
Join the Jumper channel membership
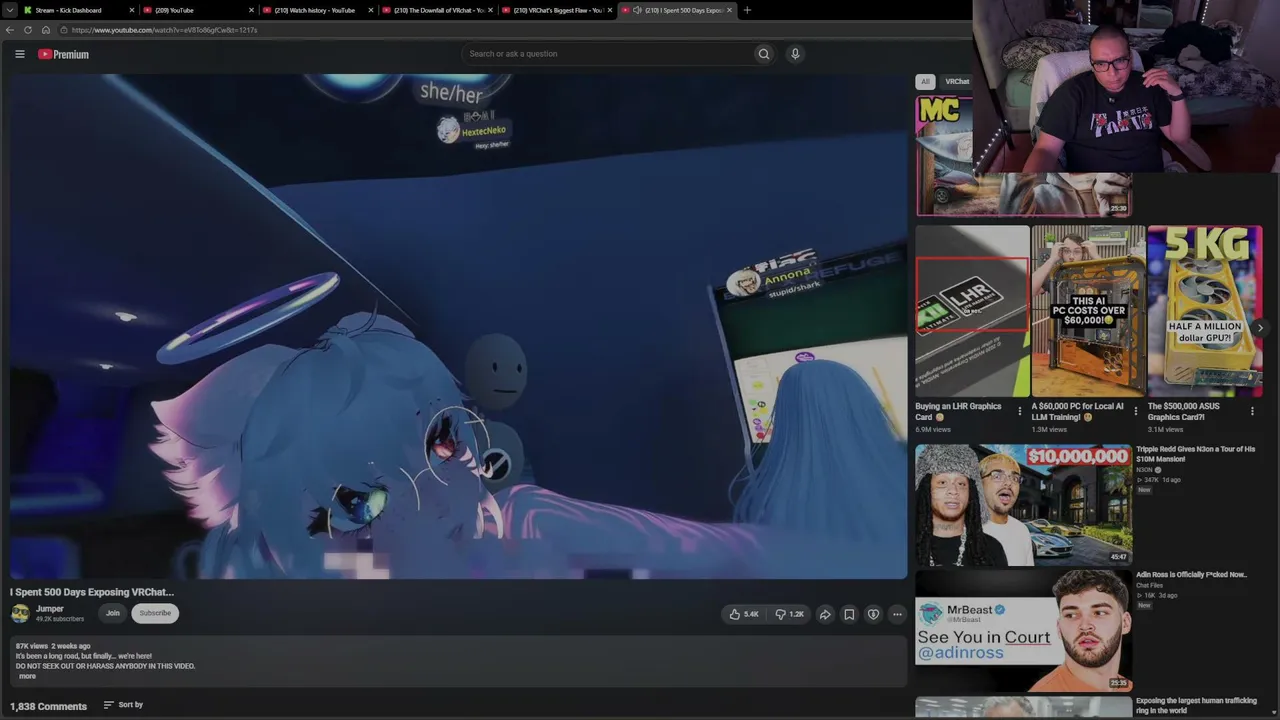[x=113, y=613]
